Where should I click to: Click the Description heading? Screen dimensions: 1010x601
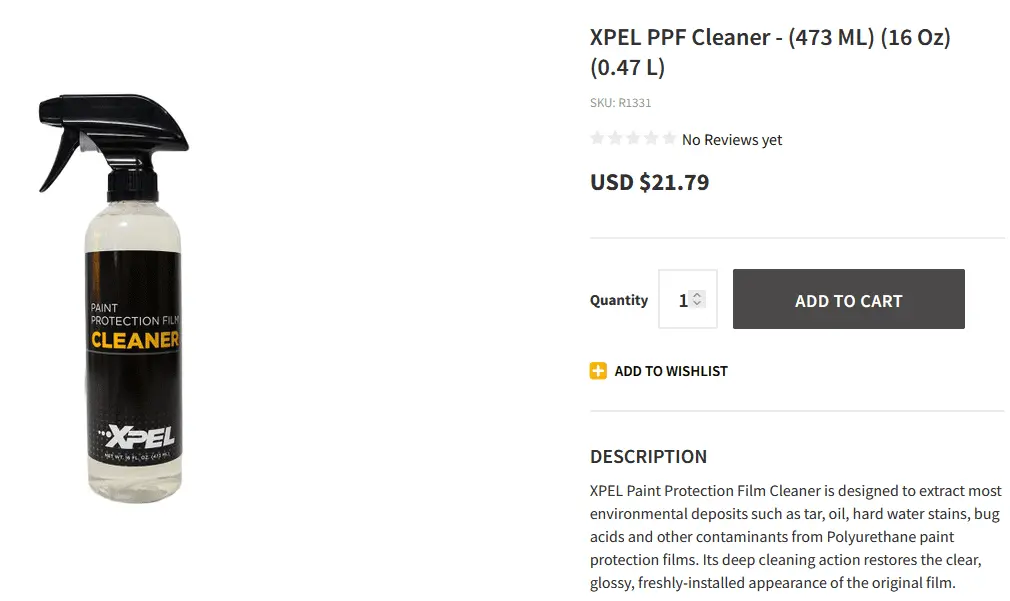648,456
